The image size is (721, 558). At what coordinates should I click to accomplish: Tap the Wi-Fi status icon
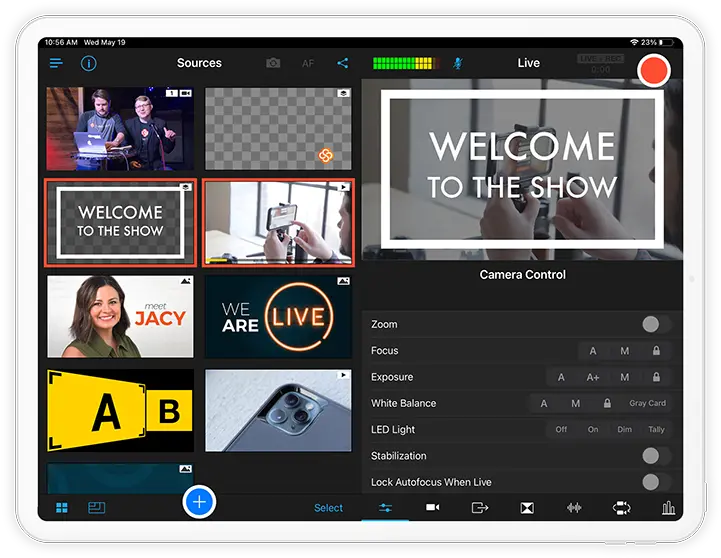pos(634,42)
